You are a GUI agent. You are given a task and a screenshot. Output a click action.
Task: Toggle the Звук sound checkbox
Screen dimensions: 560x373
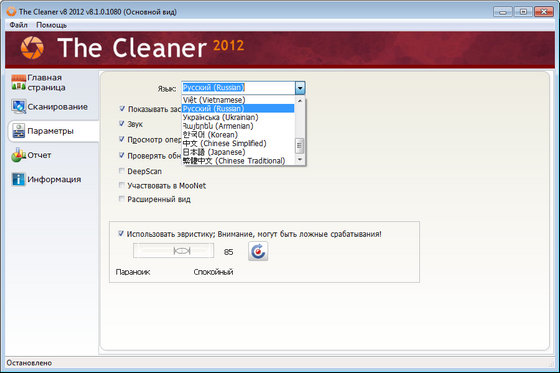tap(121, 124)
